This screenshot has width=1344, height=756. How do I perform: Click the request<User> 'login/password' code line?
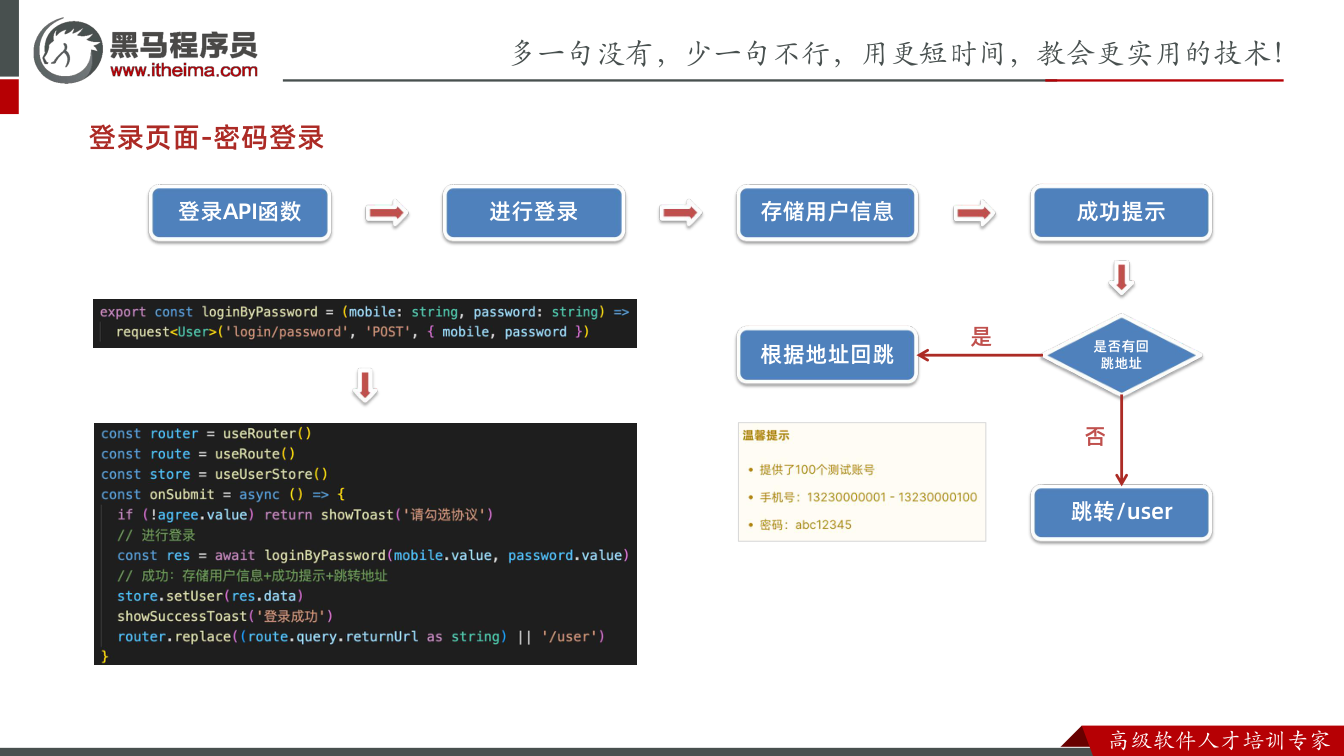point(352,332)
